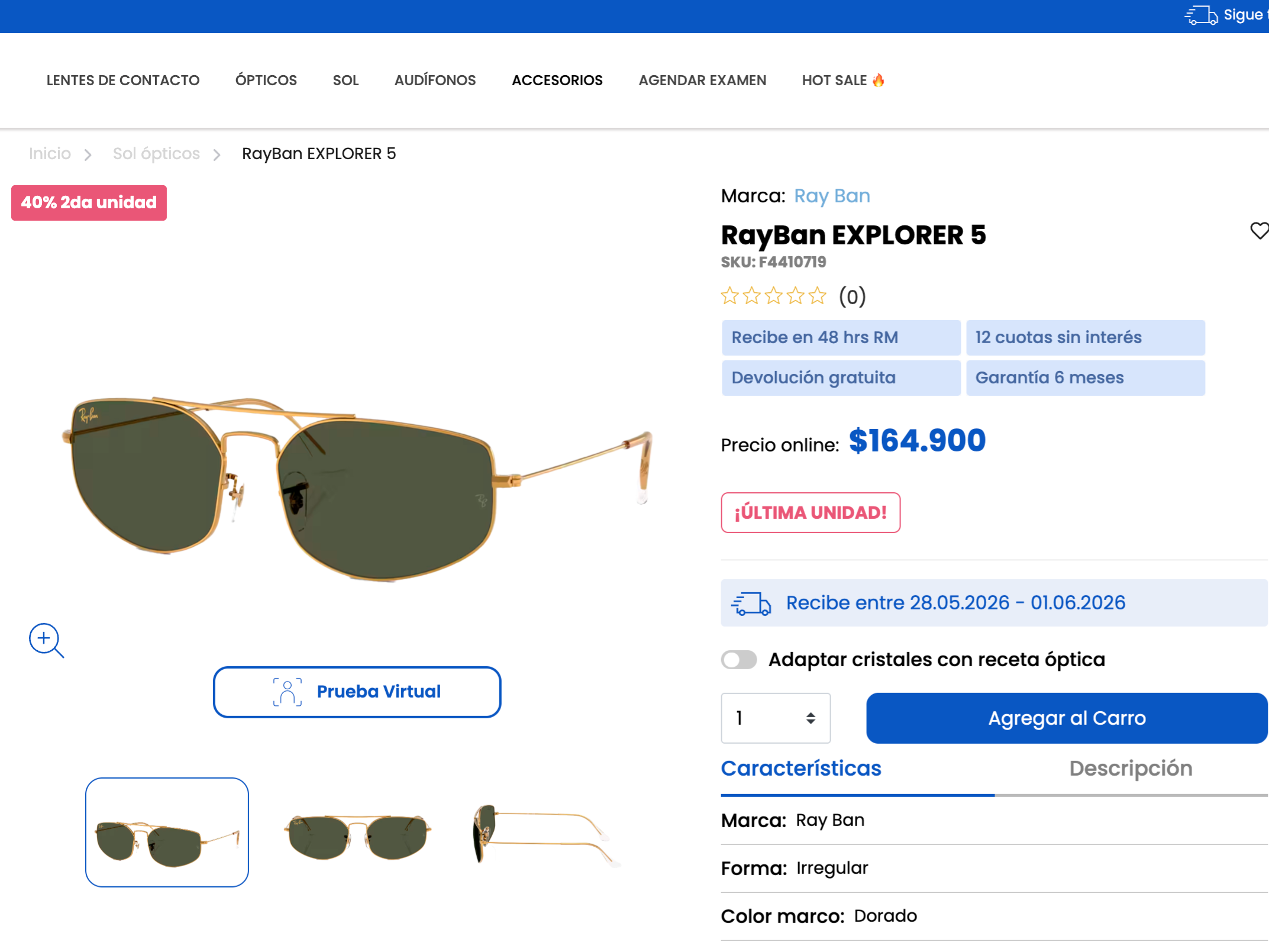This screenshot has height=952, width=1269.
Task: Click the Garantía 6 meses tag
Action: [x=1086, y=377]
